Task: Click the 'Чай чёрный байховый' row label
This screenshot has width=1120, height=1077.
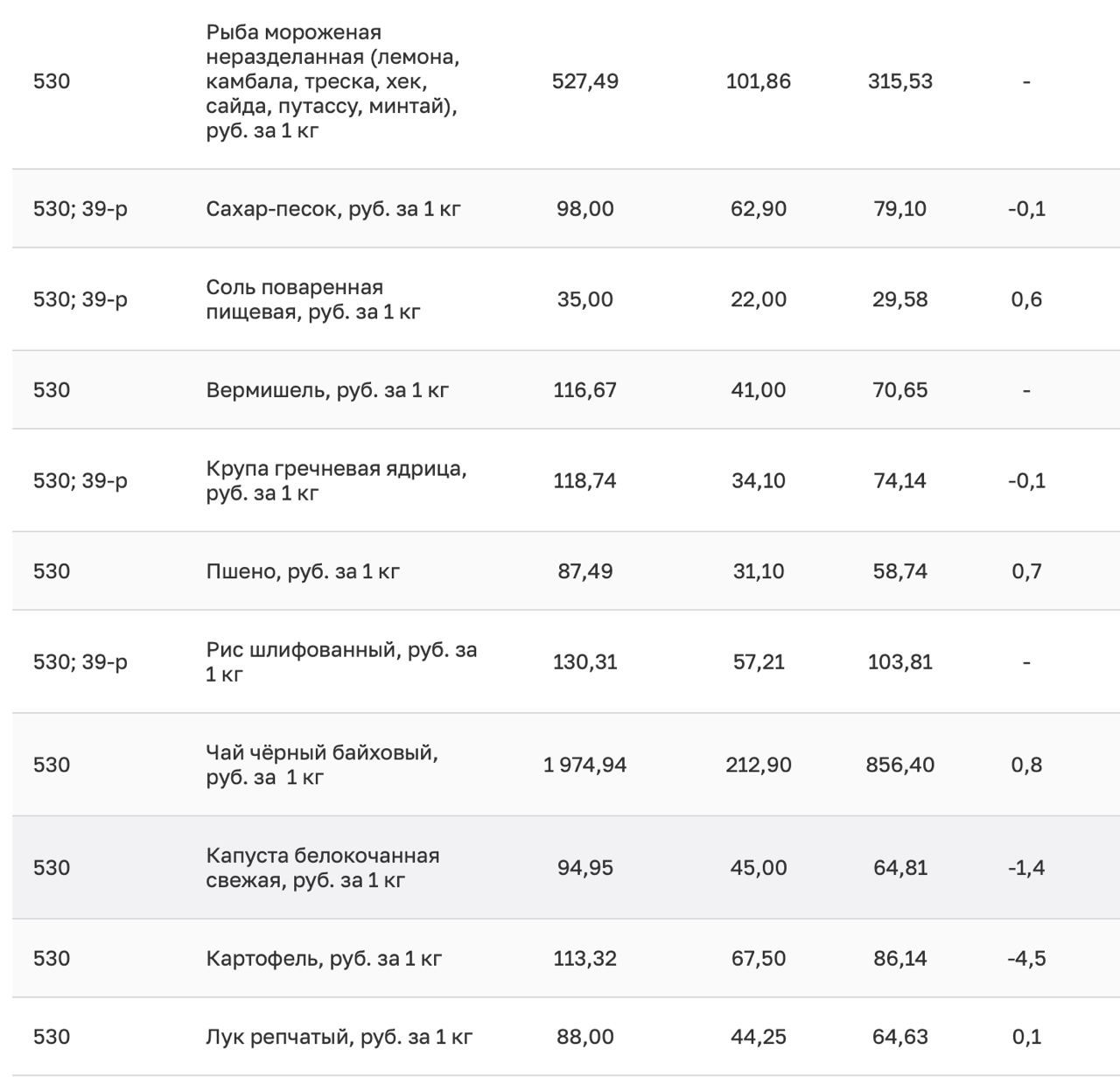Action: click(322, 765)
